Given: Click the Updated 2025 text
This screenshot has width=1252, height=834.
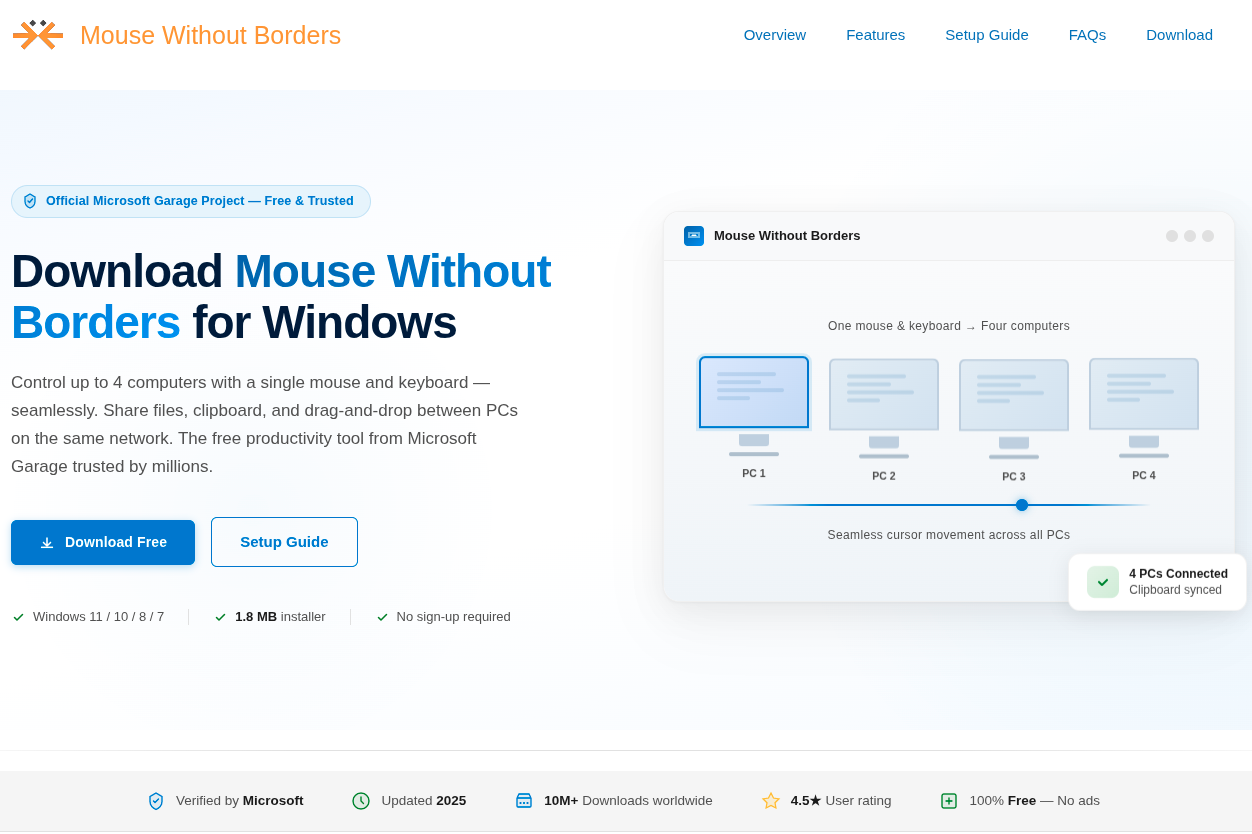Looking at the screenshot, I should point(424,801).
